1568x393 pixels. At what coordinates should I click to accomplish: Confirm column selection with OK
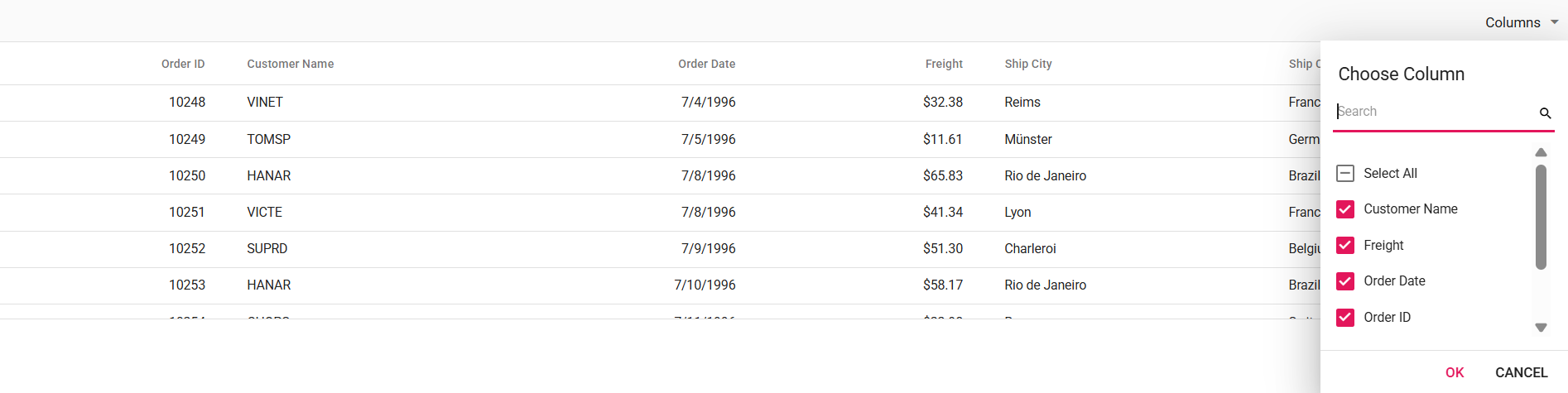pyautogui.click(x=1455, y=372)
